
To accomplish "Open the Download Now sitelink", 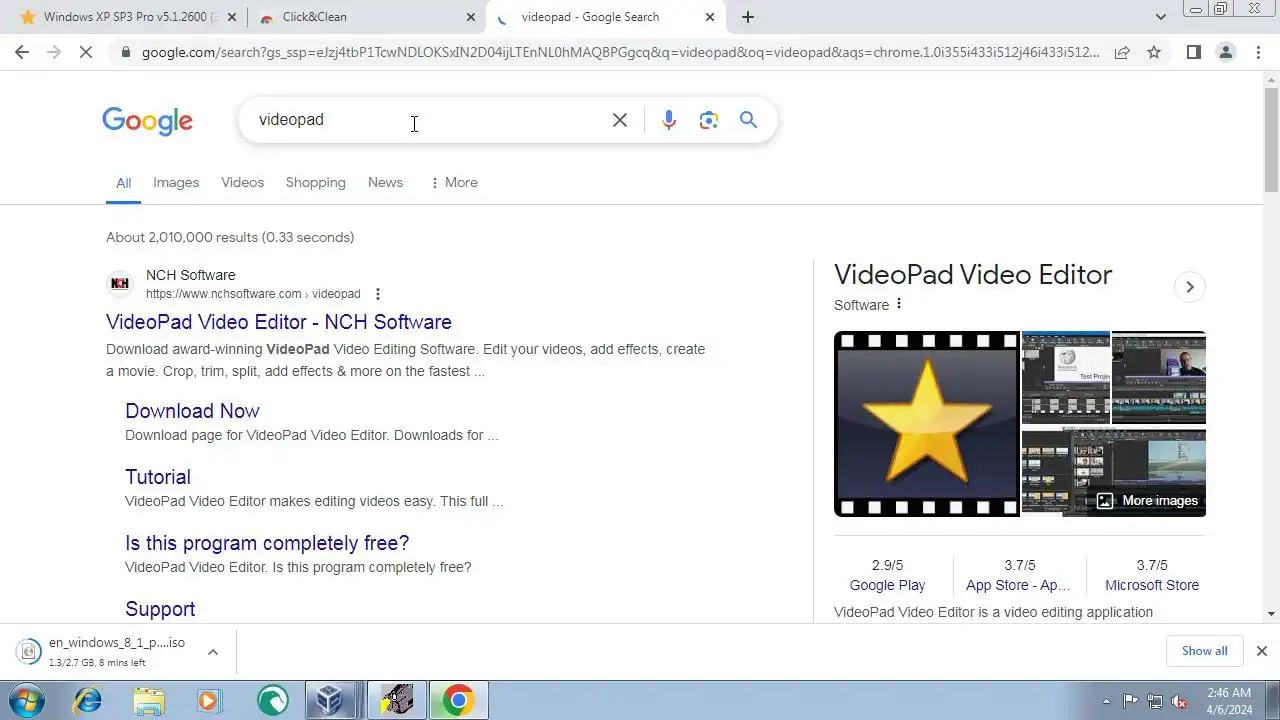I will click(192, 411).
